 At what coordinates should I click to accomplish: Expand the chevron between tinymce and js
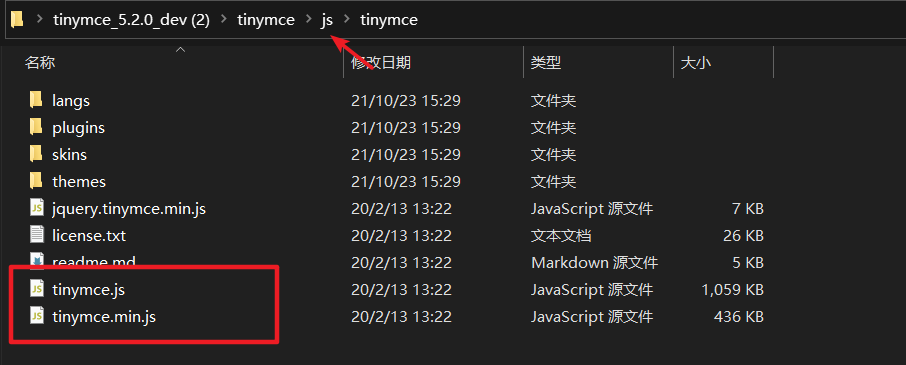(309, 20)
